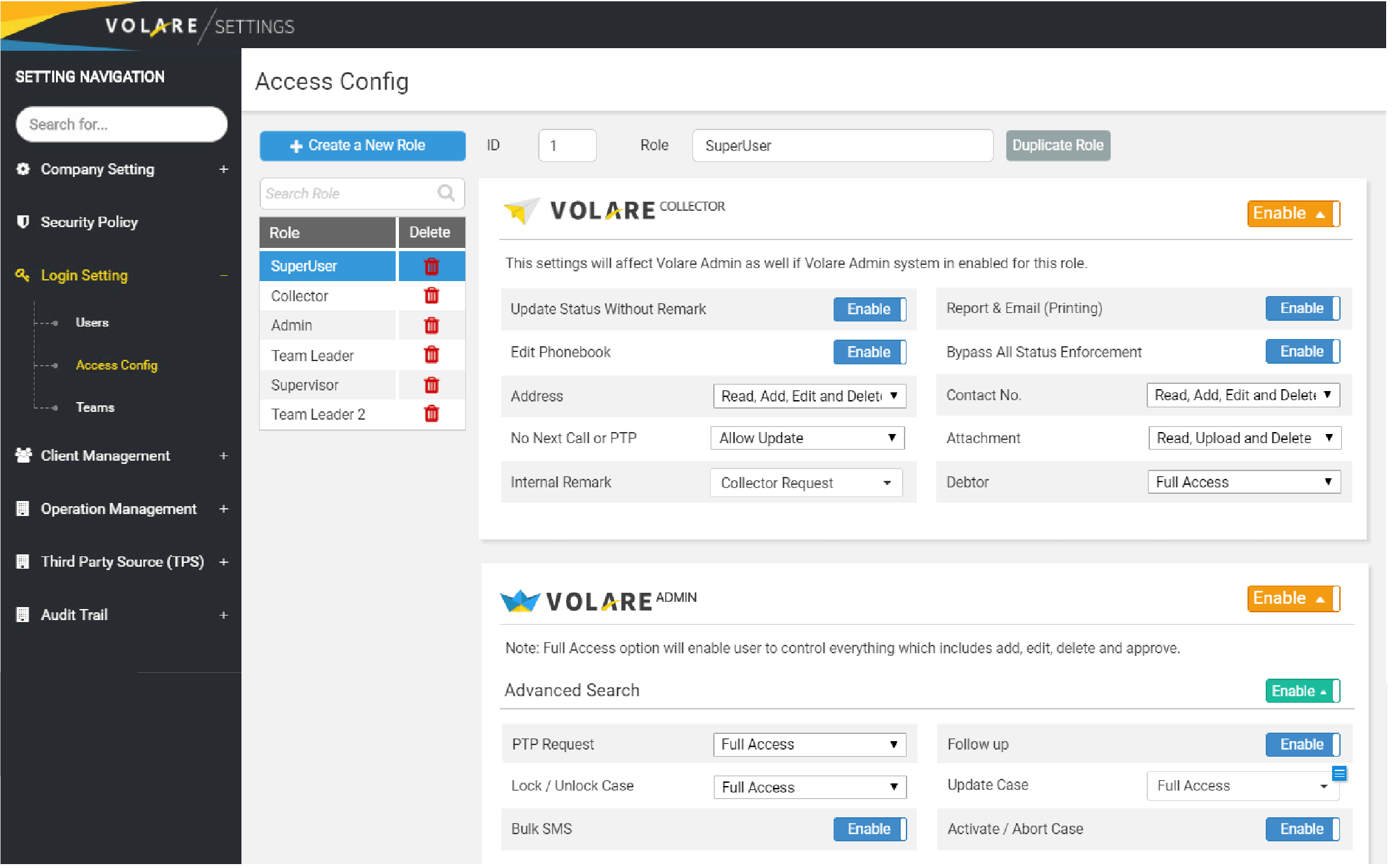This screenshot has width=1392, height=868.
Task: Select the SuperUser role row
Action: [x=329, y=267]
